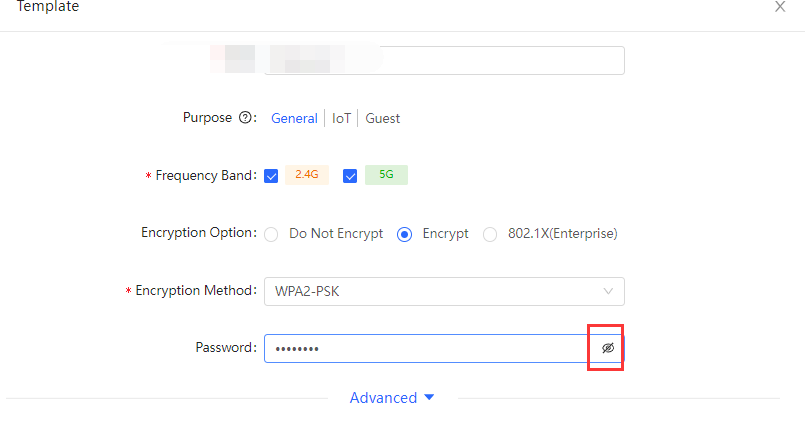This screenshot has height=435, width=805.
Task: Click the Encrypt label text
Action: pos(445,234)
